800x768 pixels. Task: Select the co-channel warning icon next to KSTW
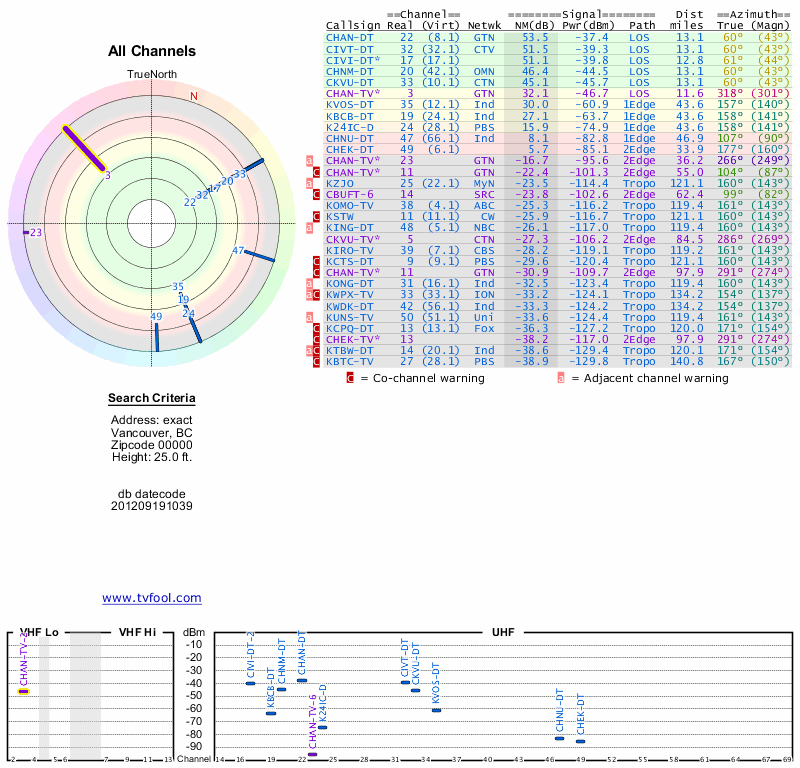pyautogui.click(x=317, y=216)
